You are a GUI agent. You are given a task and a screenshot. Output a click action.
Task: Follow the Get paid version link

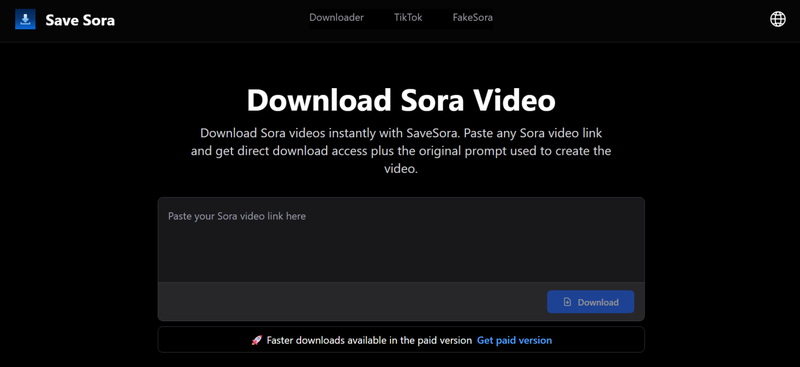(514, 340)
